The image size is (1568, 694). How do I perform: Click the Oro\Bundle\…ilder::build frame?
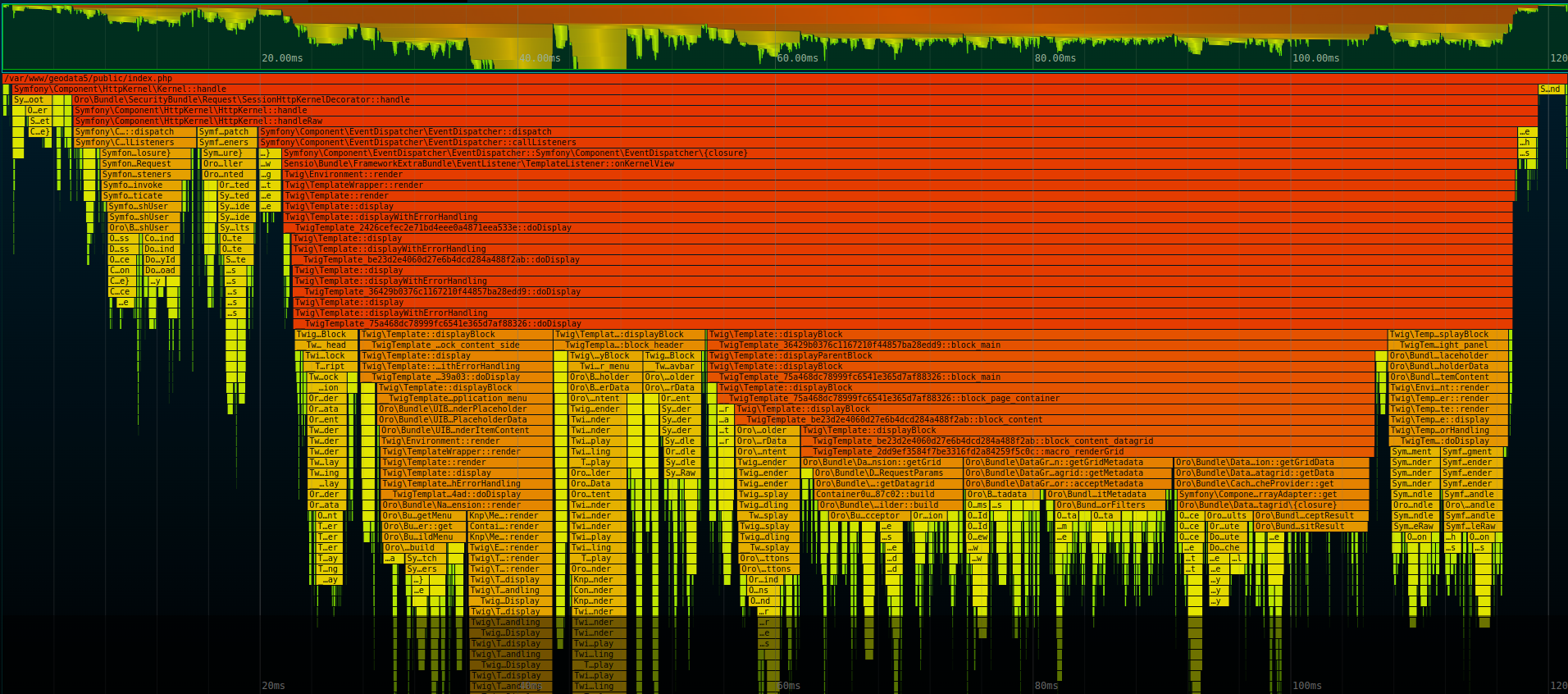891,505
